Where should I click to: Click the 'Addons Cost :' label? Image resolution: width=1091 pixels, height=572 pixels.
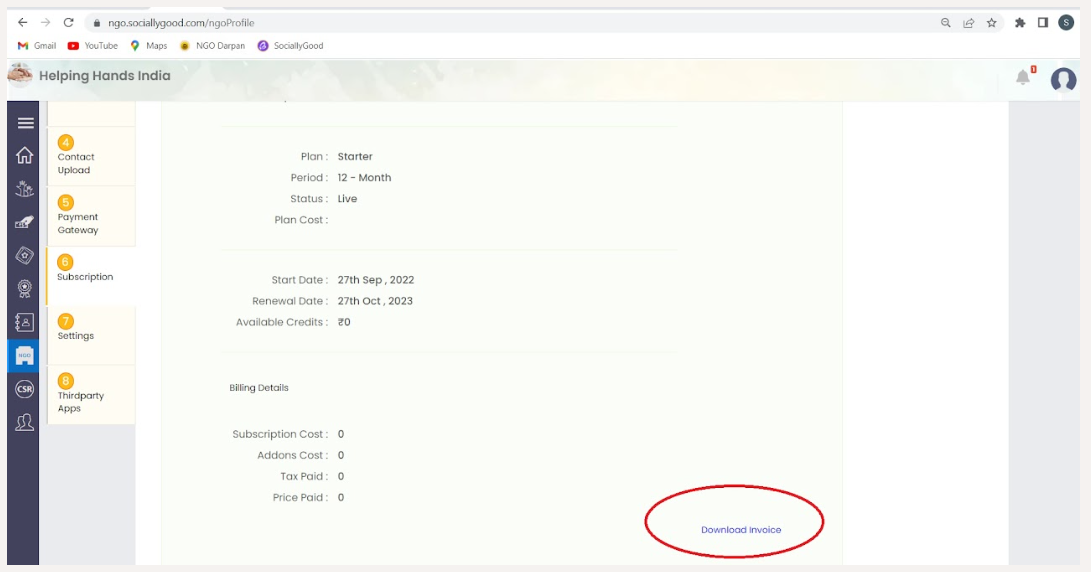click(x=292, y=455)
